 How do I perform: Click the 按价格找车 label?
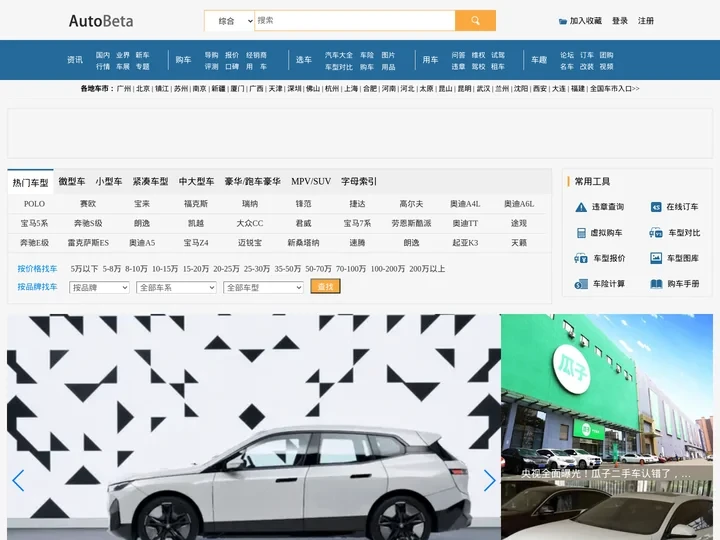click(x=37, y=269)
